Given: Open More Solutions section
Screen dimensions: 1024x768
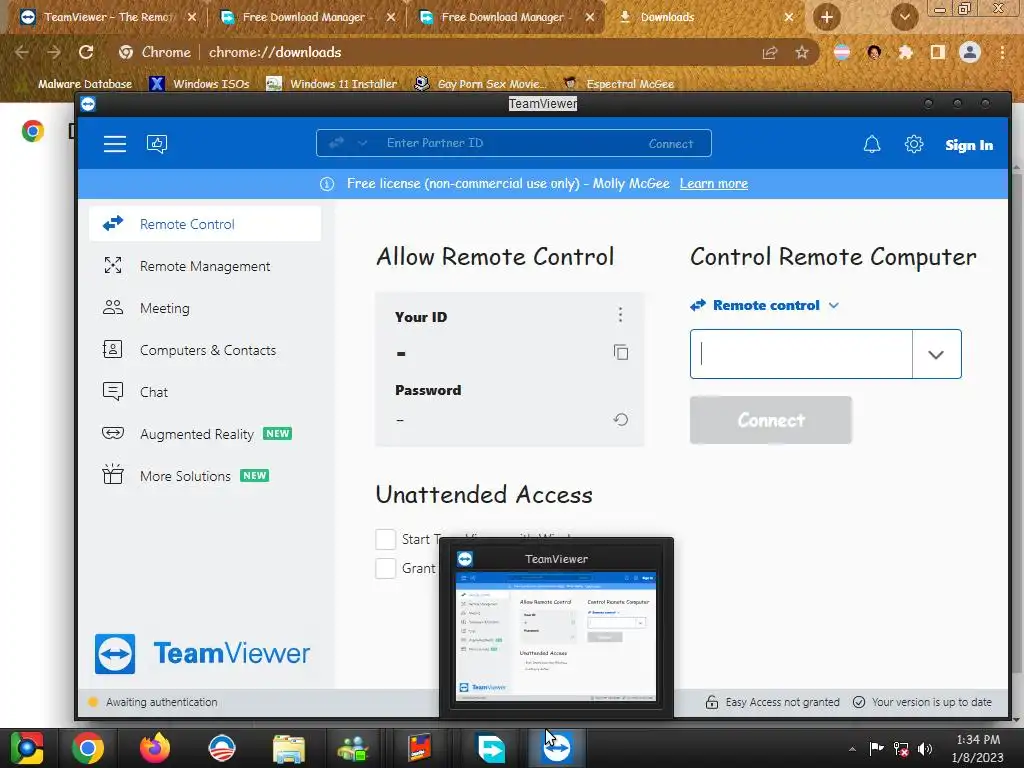Looking at the screenshot, I should coord(205,475).
